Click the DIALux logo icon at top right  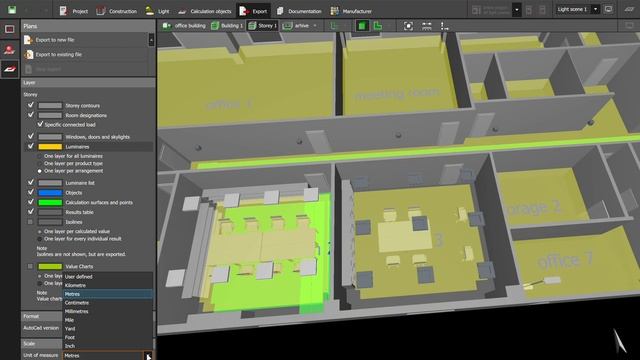click(x=629, y=9)
